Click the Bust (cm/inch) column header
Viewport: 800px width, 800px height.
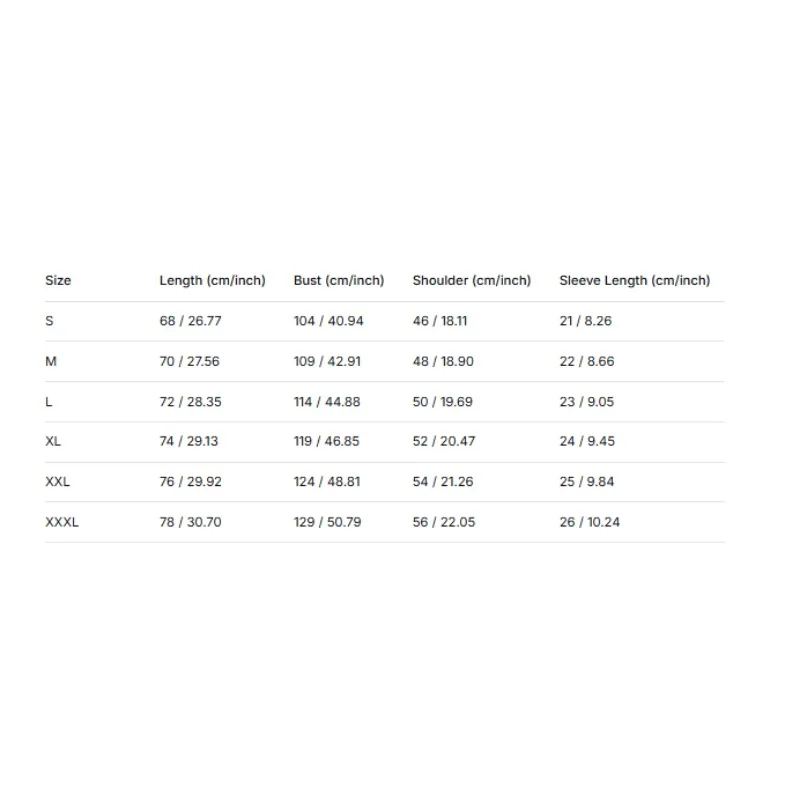point(338,281)
